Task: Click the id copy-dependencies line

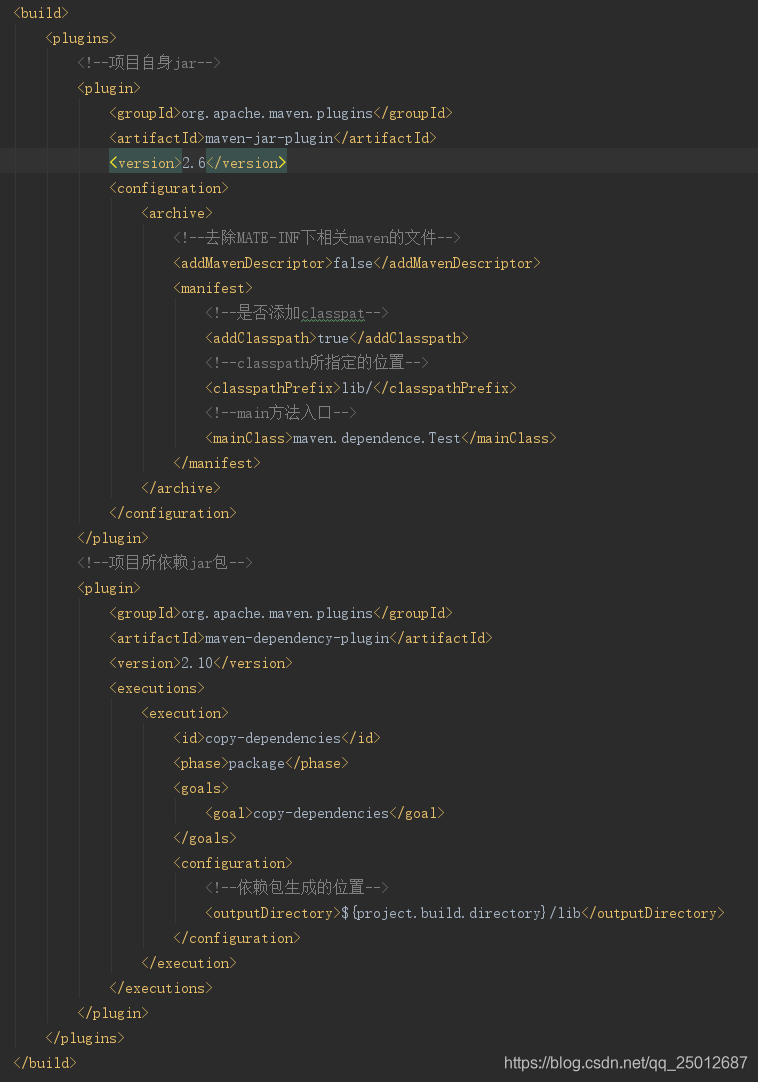Action: tap(277, 738)
